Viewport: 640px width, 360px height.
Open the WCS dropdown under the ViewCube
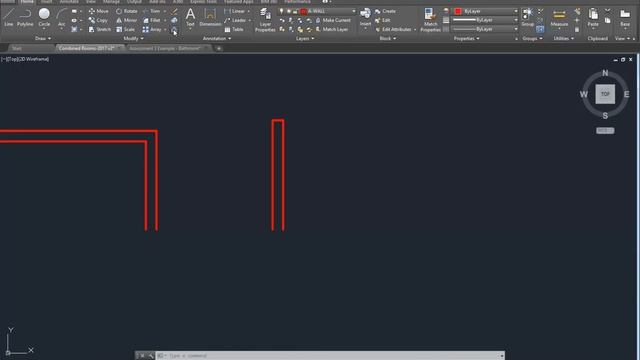coord(605,131)
